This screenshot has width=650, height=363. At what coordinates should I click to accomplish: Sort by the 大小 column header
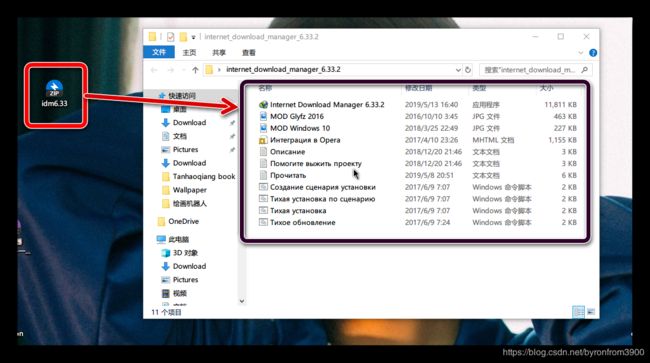tap(547, 88)
